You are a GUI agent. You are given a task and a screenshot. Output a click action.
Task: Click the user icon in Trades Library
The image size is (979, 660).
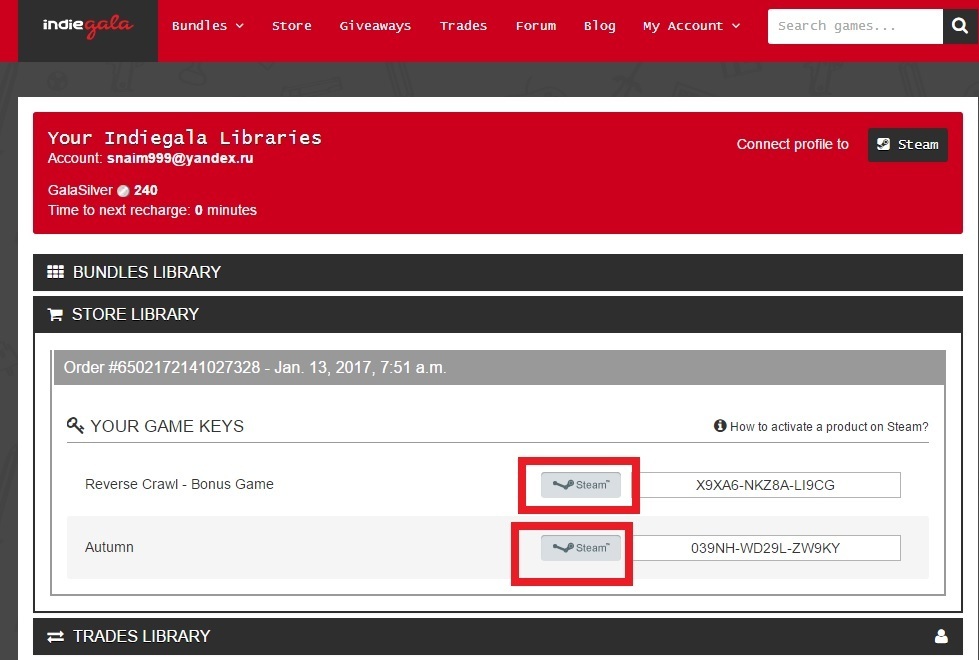(x=940, y=636)
